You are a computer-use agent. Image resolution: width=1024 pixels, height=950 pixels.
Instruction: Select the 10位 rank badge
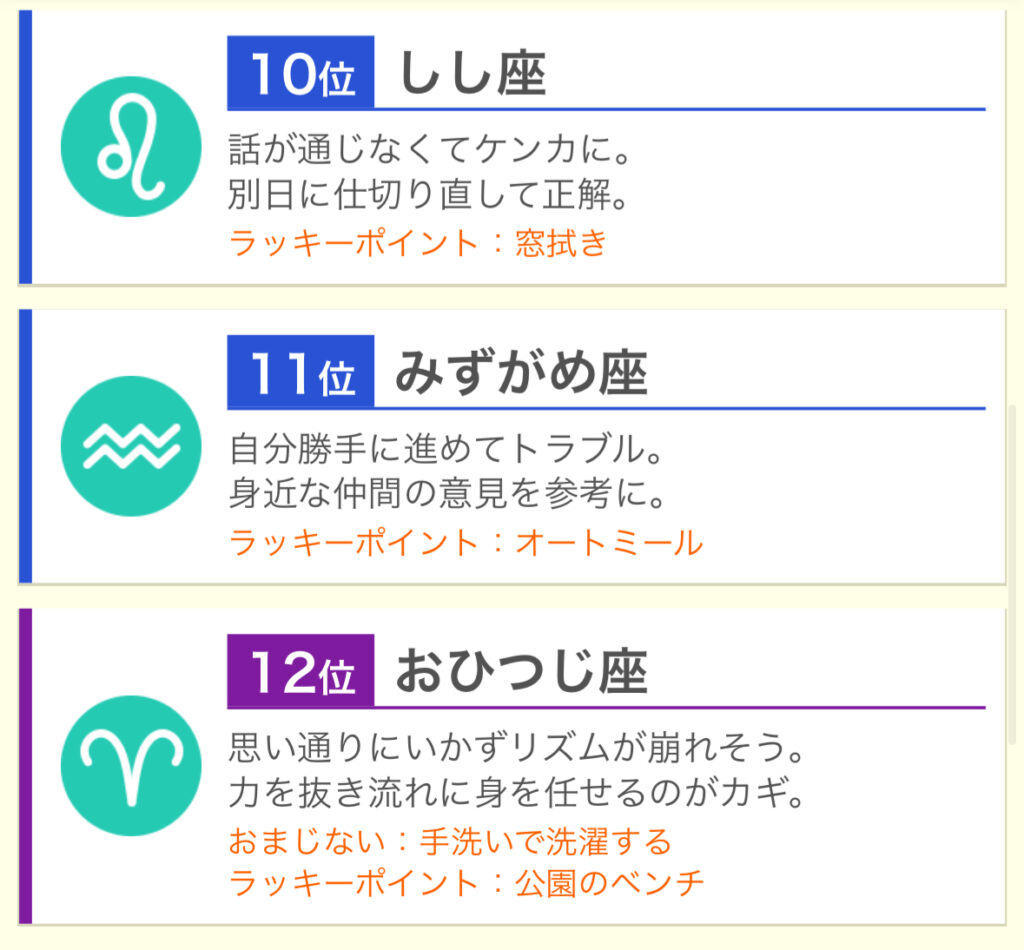click(300, 72)
